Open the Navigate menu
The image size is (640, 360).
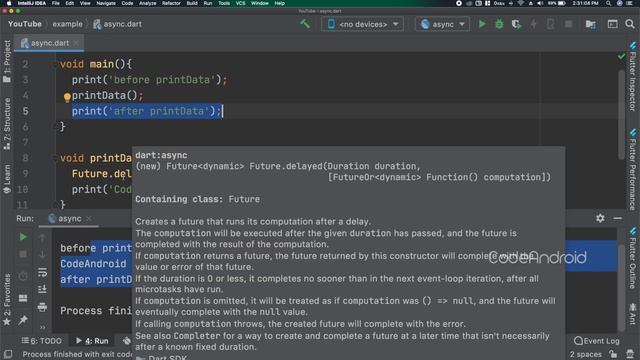point(106,3)
